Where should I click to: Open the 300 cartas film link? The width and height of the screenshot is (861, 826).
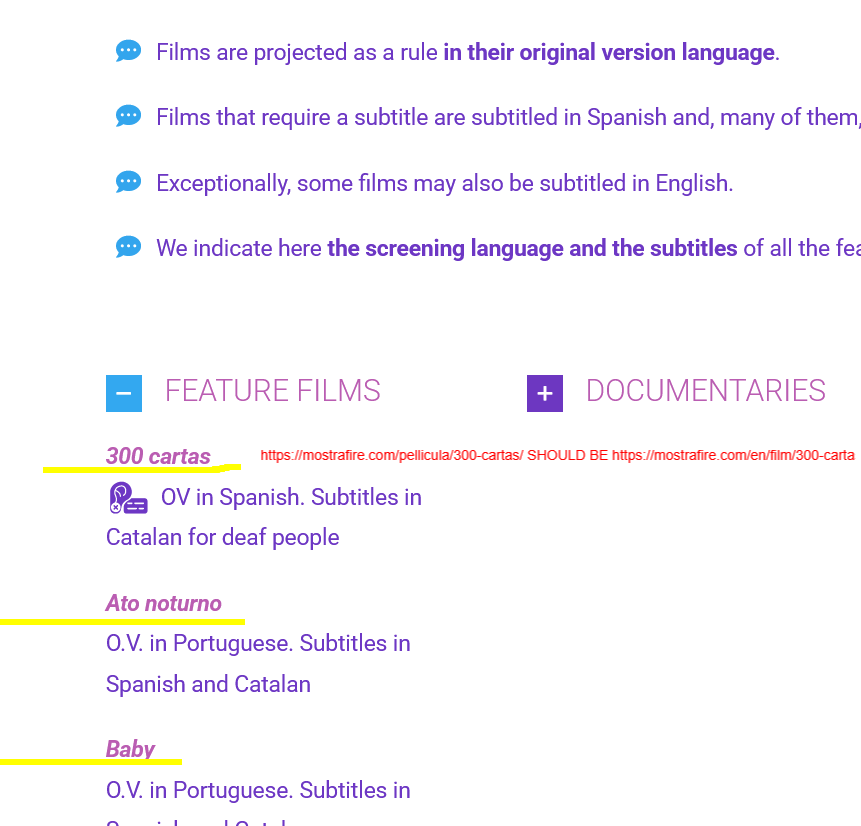[x=158, y=456]
